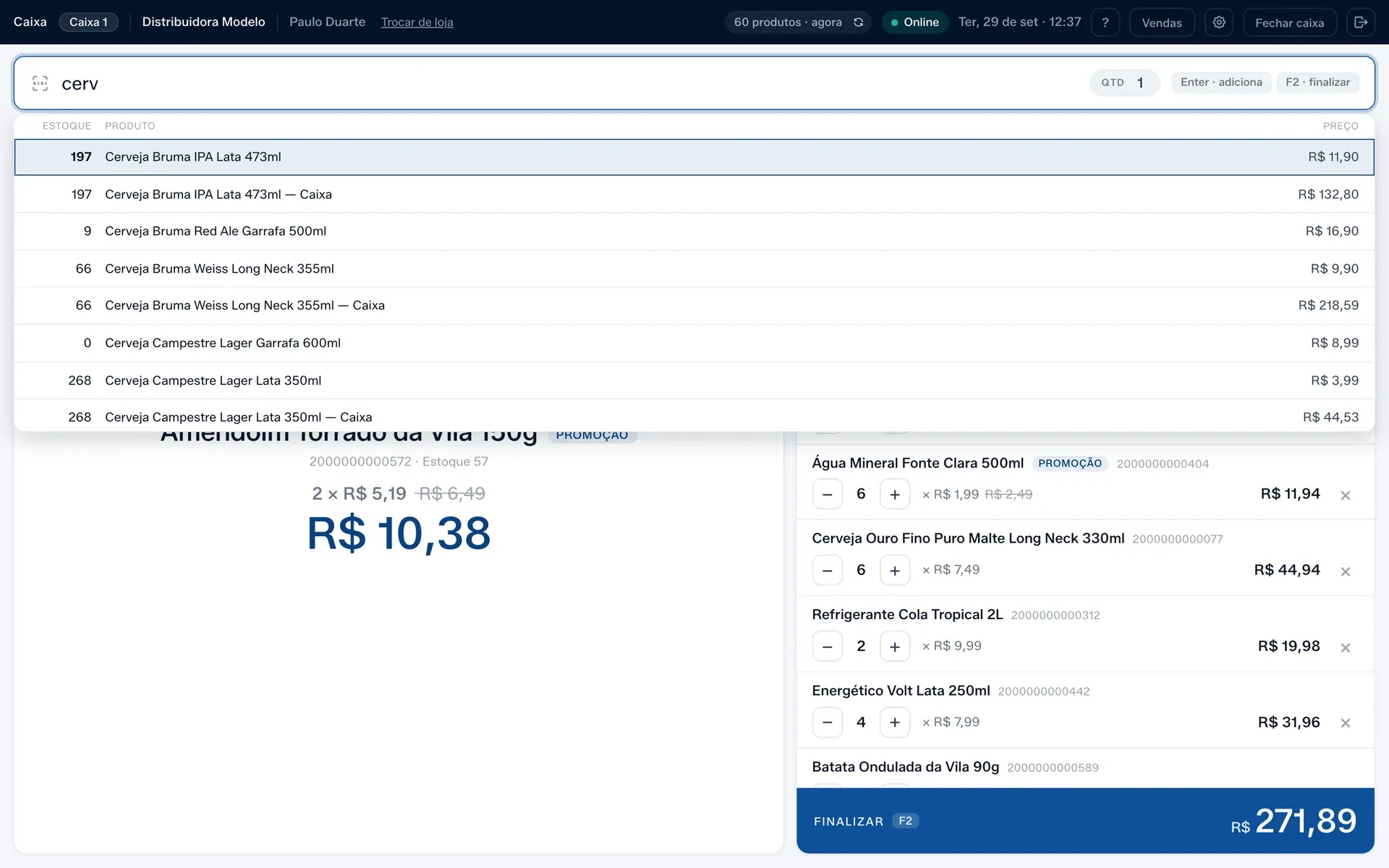Select Cerveja Campestre Lager Lata 350ml — Caixa
Image resolution: width=1389 pixels, height=868 pixels.
click(x=694, y=417)
